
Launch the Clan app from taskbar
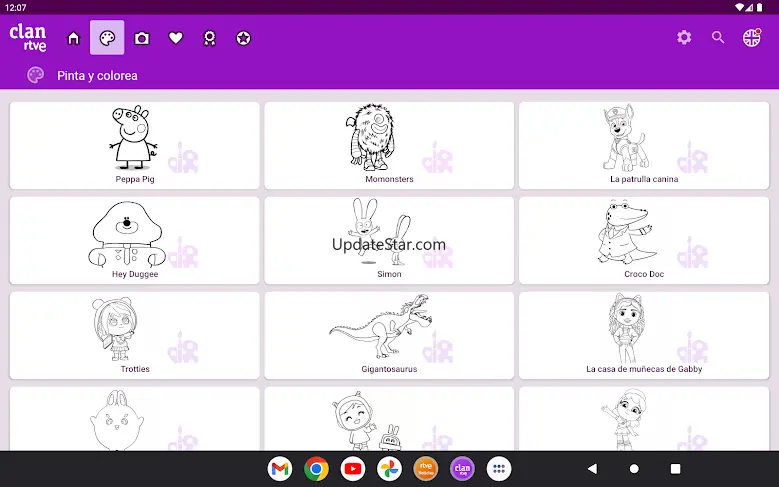tap(462, 469)
